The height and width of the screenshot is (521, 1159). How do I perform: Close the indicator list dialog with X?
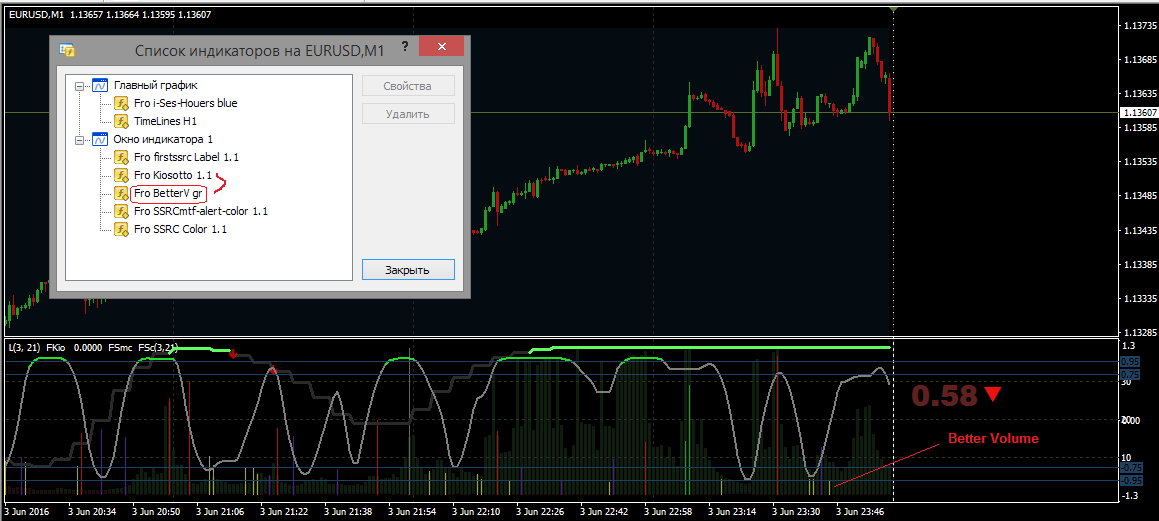pos(441,47)
